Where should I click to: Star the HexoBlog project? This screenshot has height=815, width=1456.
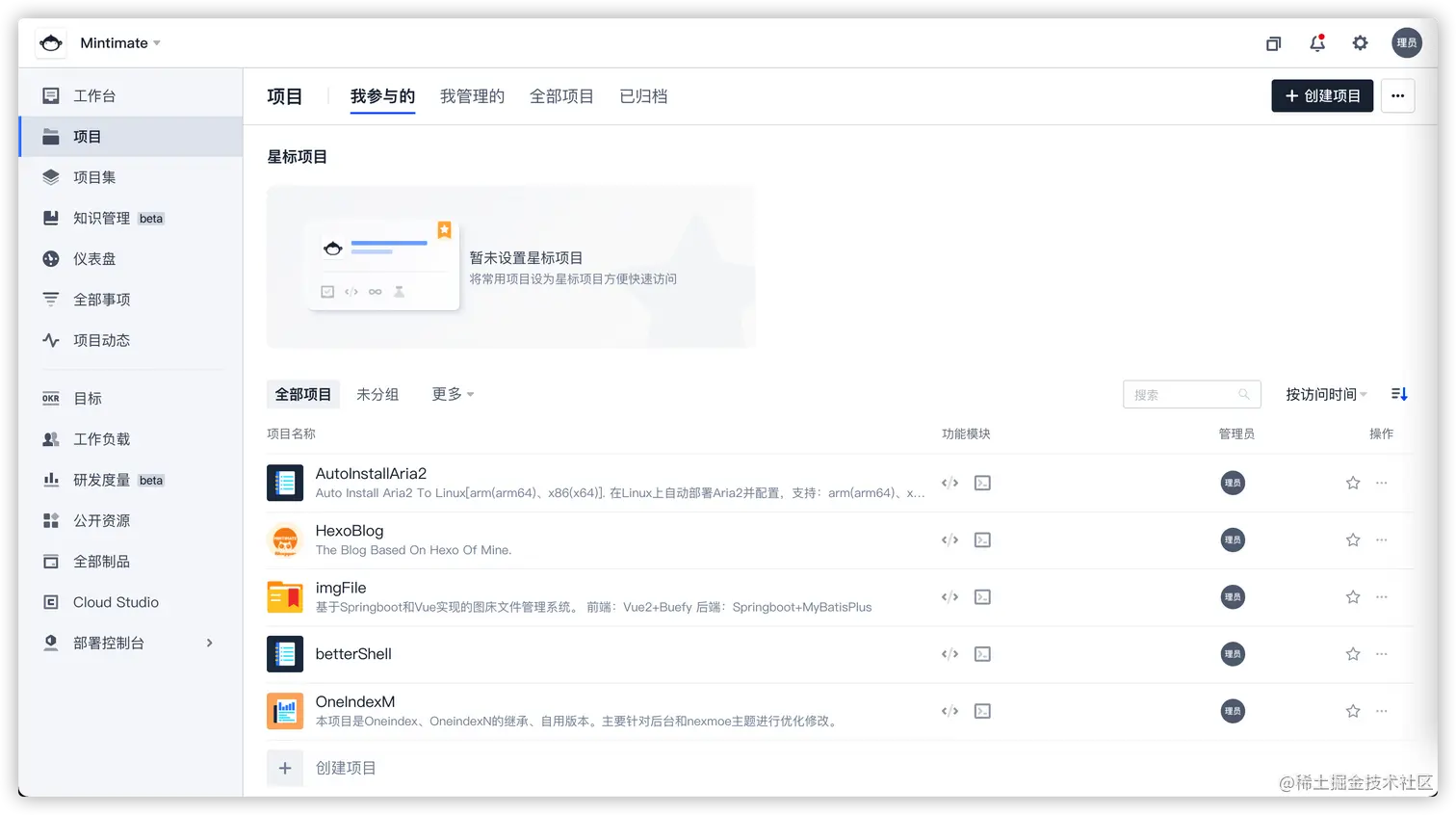pyautogui.click(x=1352, y=539)
